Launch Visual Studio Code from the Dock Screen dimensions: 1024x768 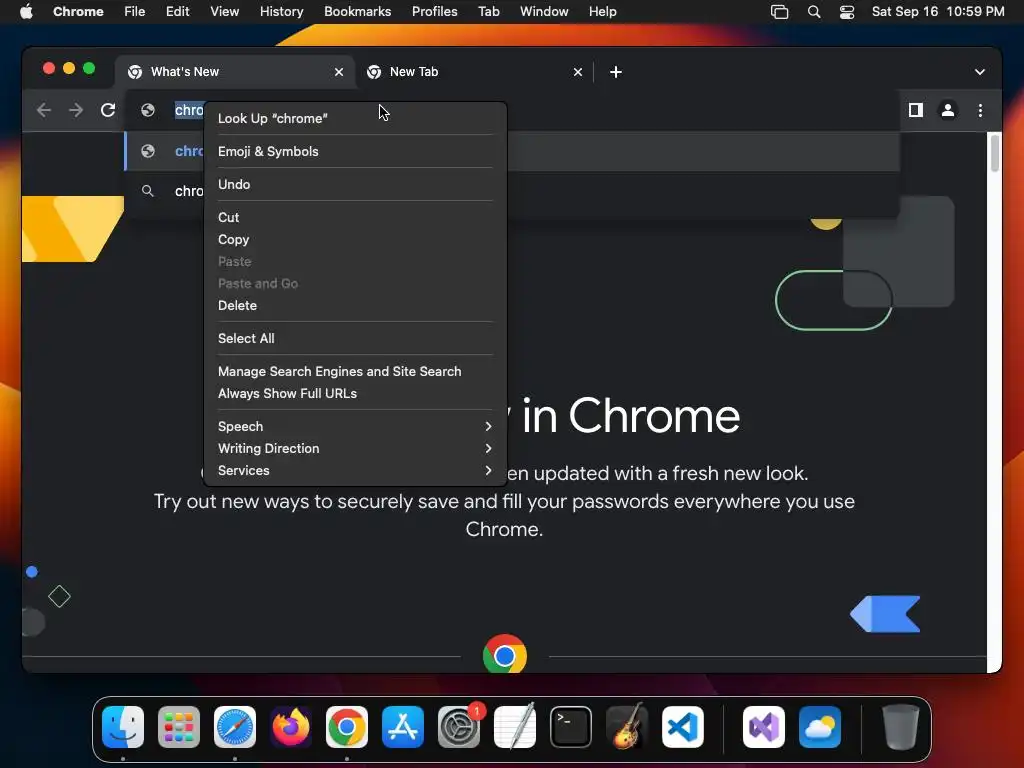coord(683,727)
